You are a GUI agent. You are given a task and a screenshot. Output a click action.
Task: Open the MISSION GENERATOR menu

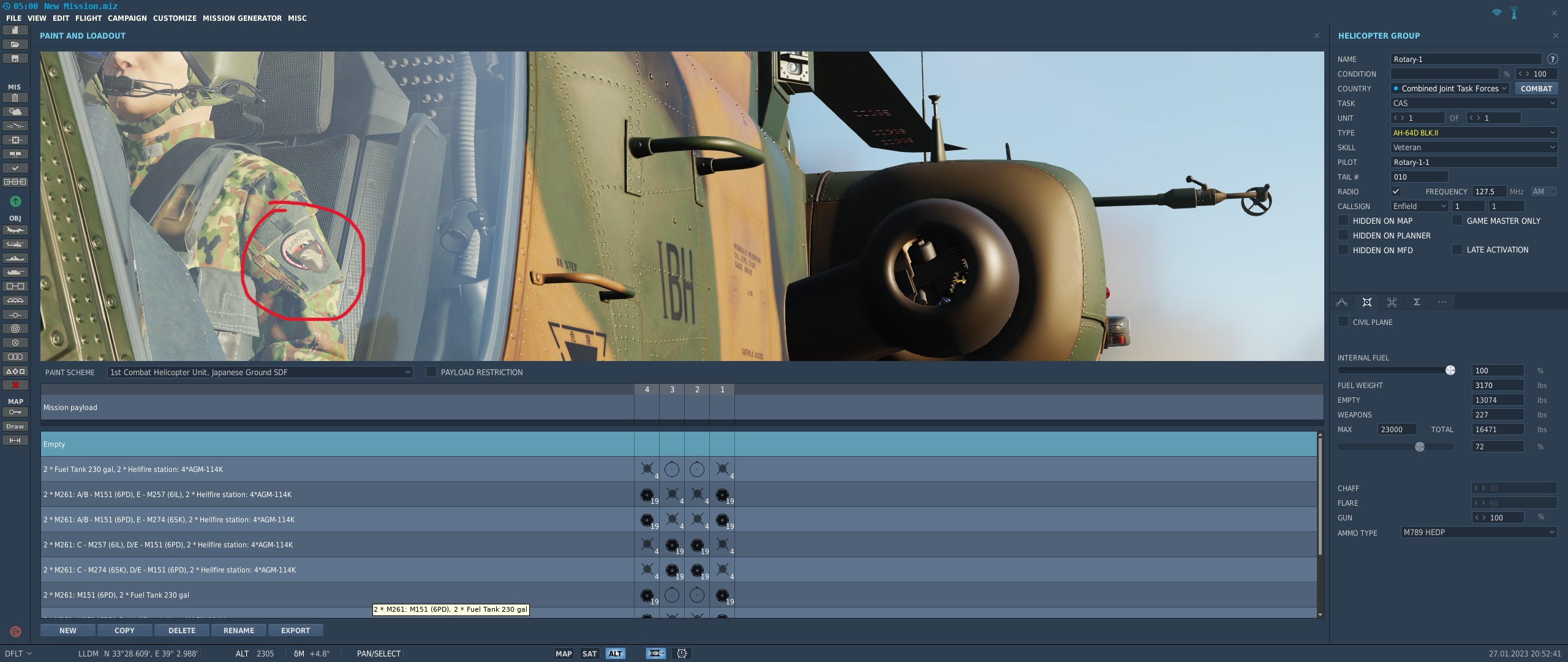(242, 18)
